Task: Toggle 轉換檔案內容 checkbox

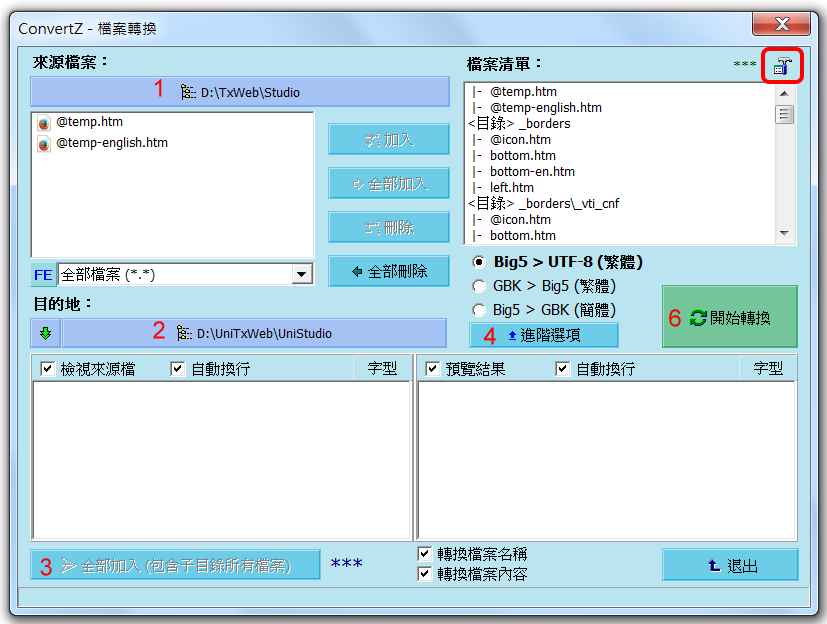Action: (425, 574)
